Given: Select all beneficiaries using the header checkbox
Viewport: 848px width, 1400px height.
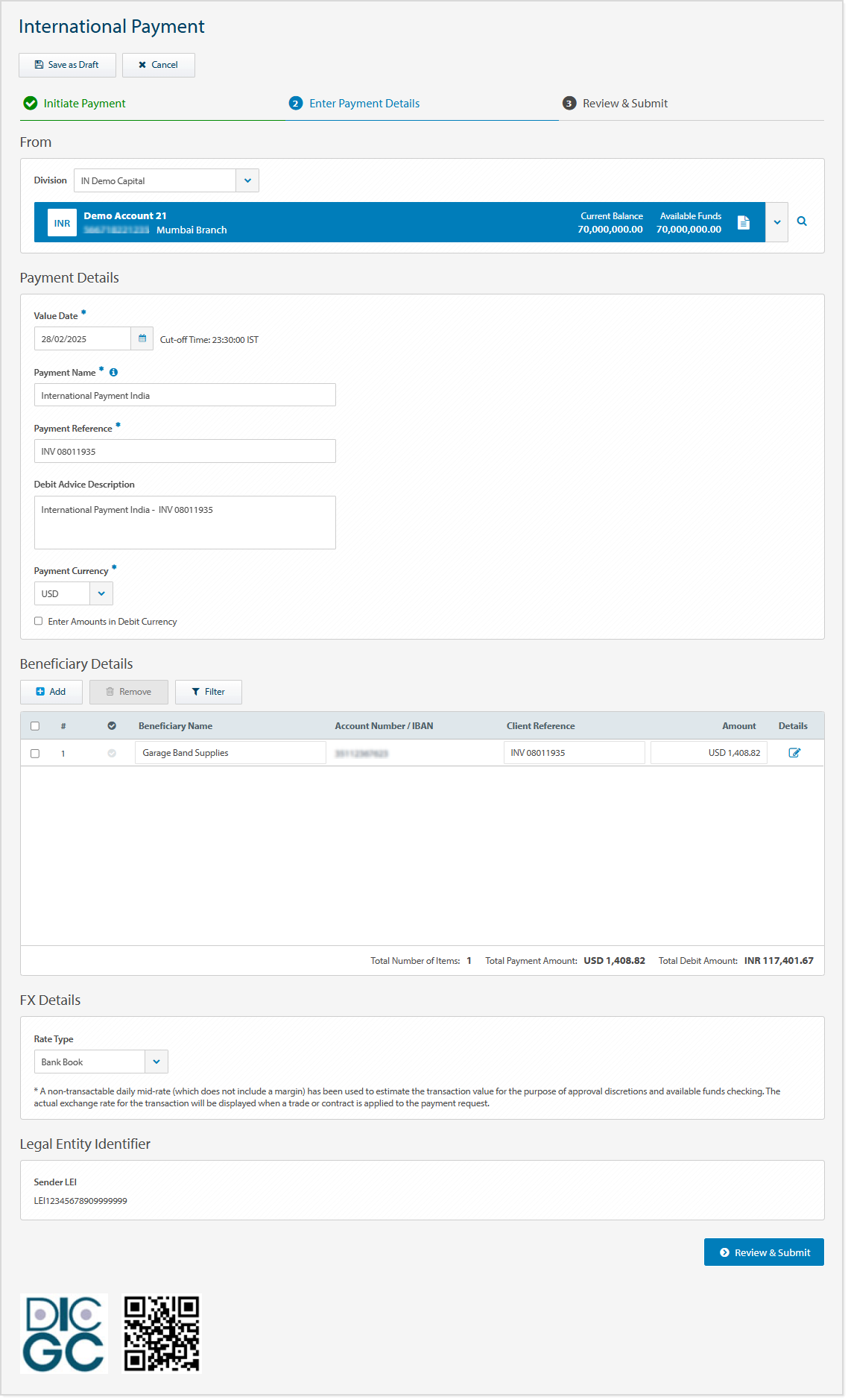Looking at the screenshot, I should 35,726.
